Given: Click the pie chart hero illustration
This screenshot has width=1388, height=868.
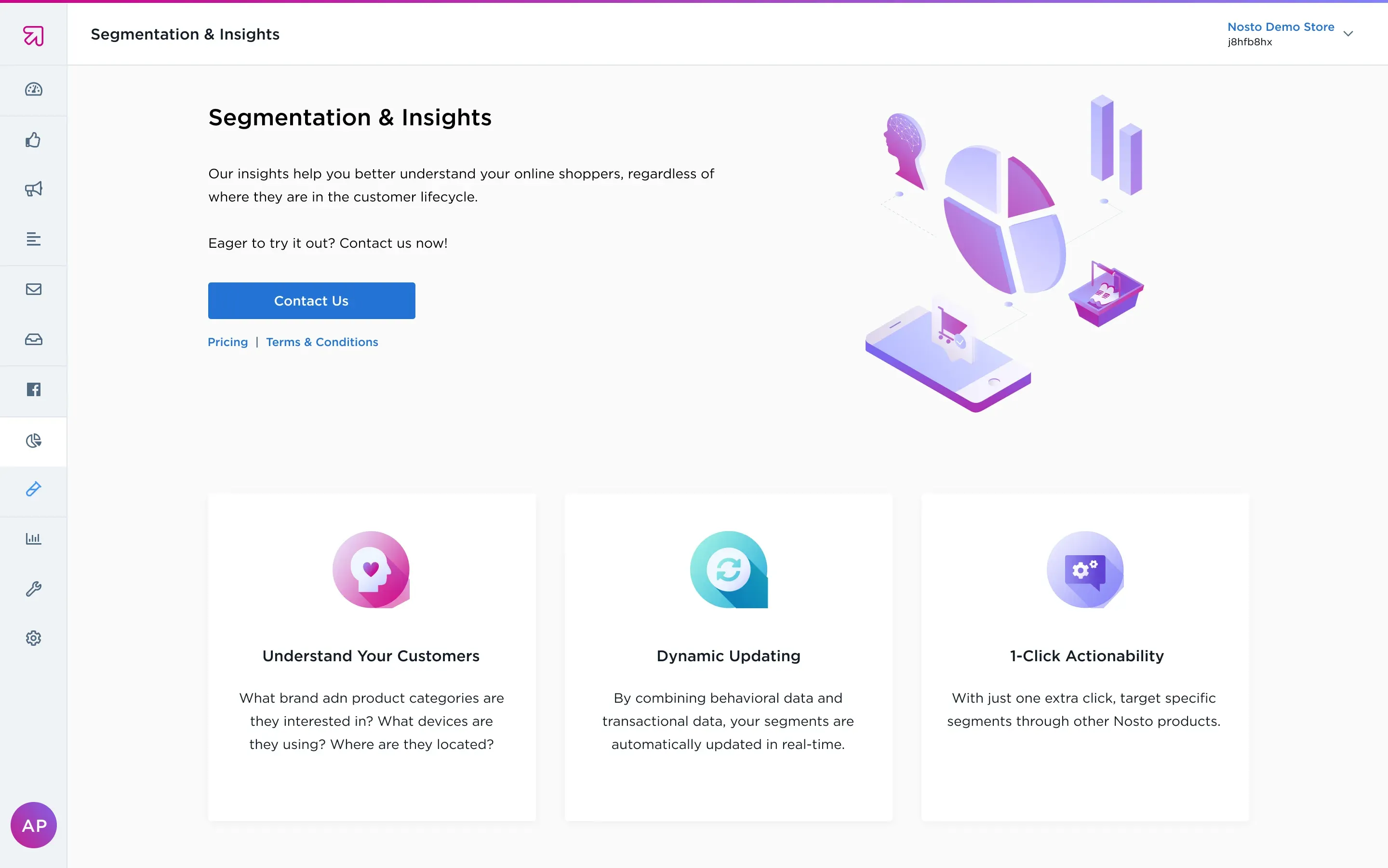Looking at the screenshot, I should point(1004,219).
